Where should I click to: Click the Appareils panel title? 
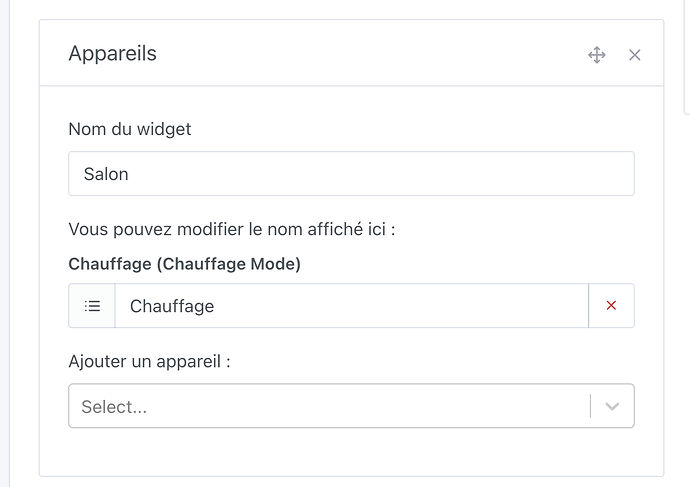[112, 54]
